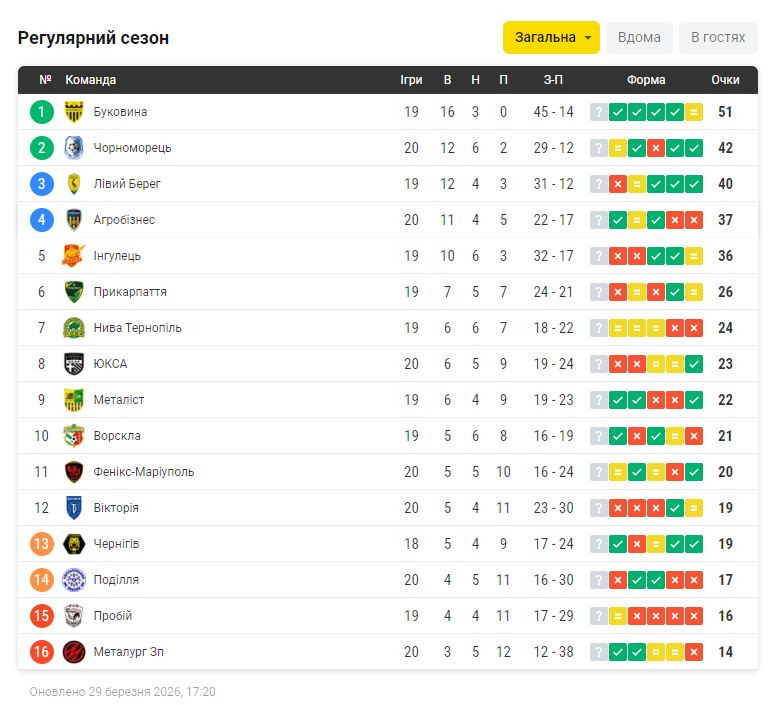Click the Металіст club crest icon

pos(74,400)
